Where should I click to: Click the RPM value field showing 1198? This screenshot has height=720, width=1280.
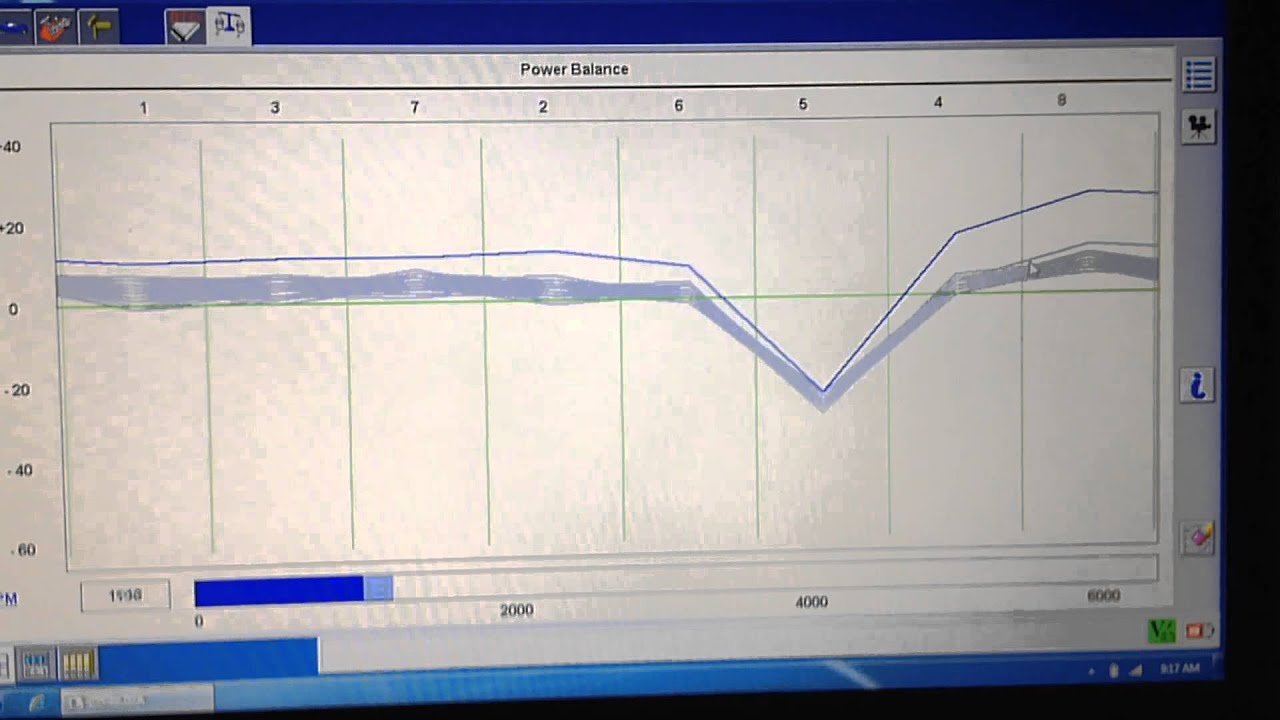pyautogui.click(x=125, y=595)
